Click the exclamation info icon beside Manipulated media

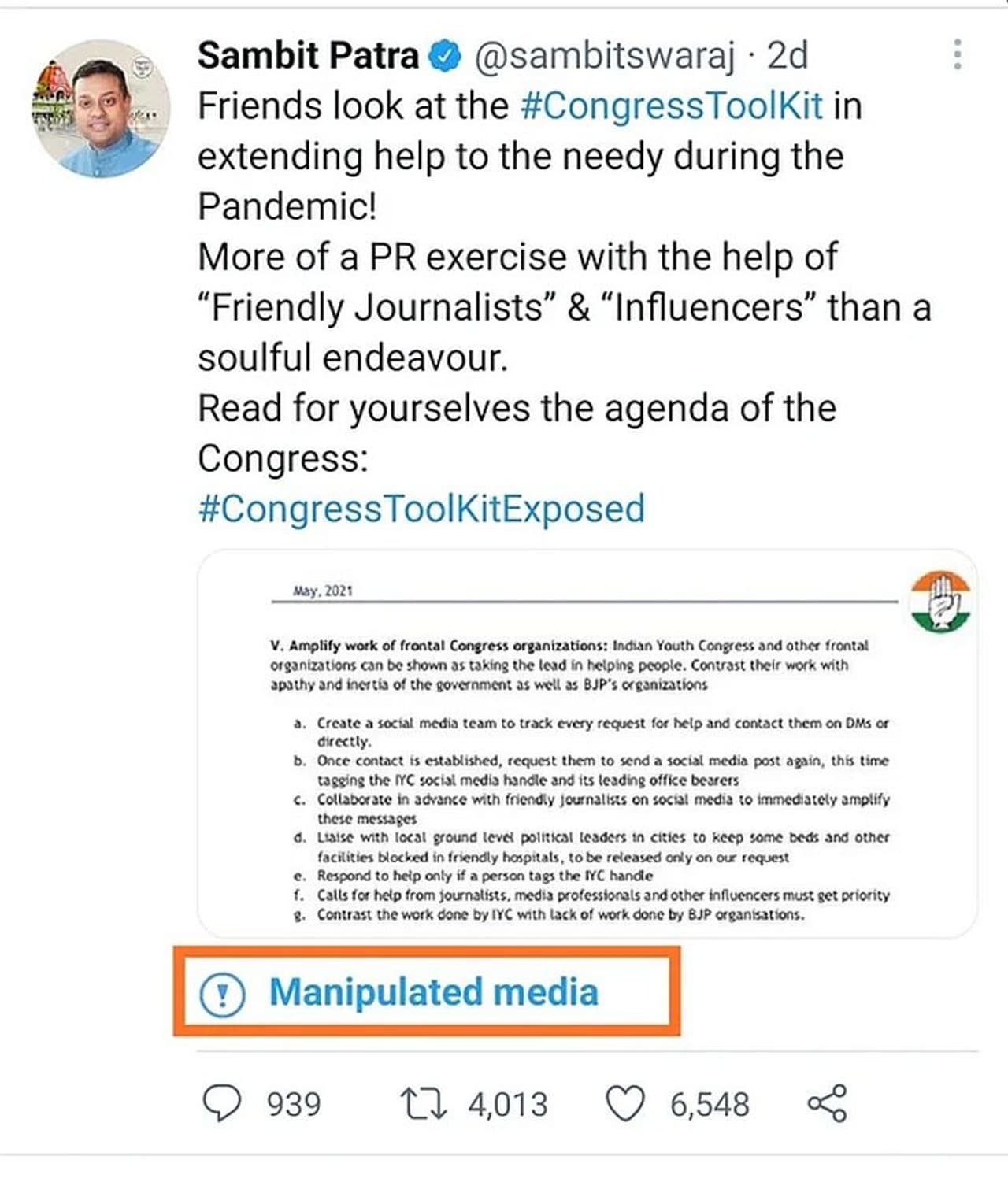[222, 995]
